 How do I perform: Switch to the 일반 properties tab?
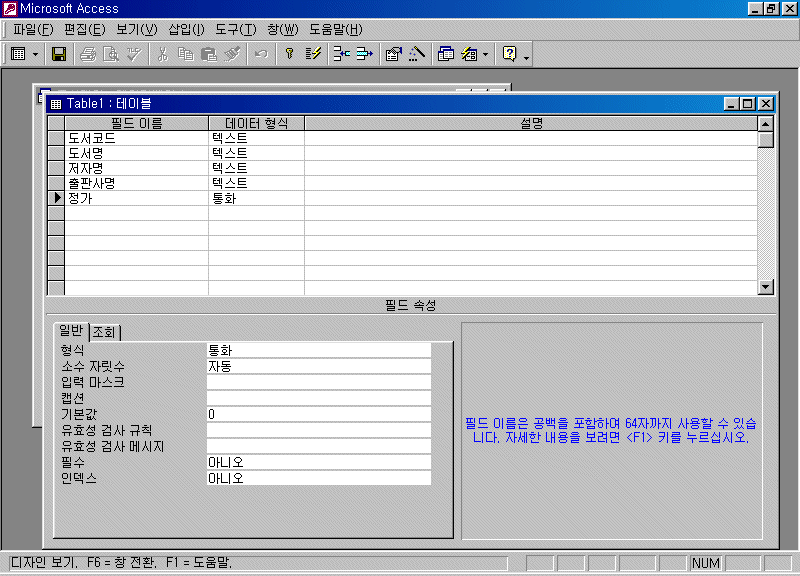tap(71, 331)
